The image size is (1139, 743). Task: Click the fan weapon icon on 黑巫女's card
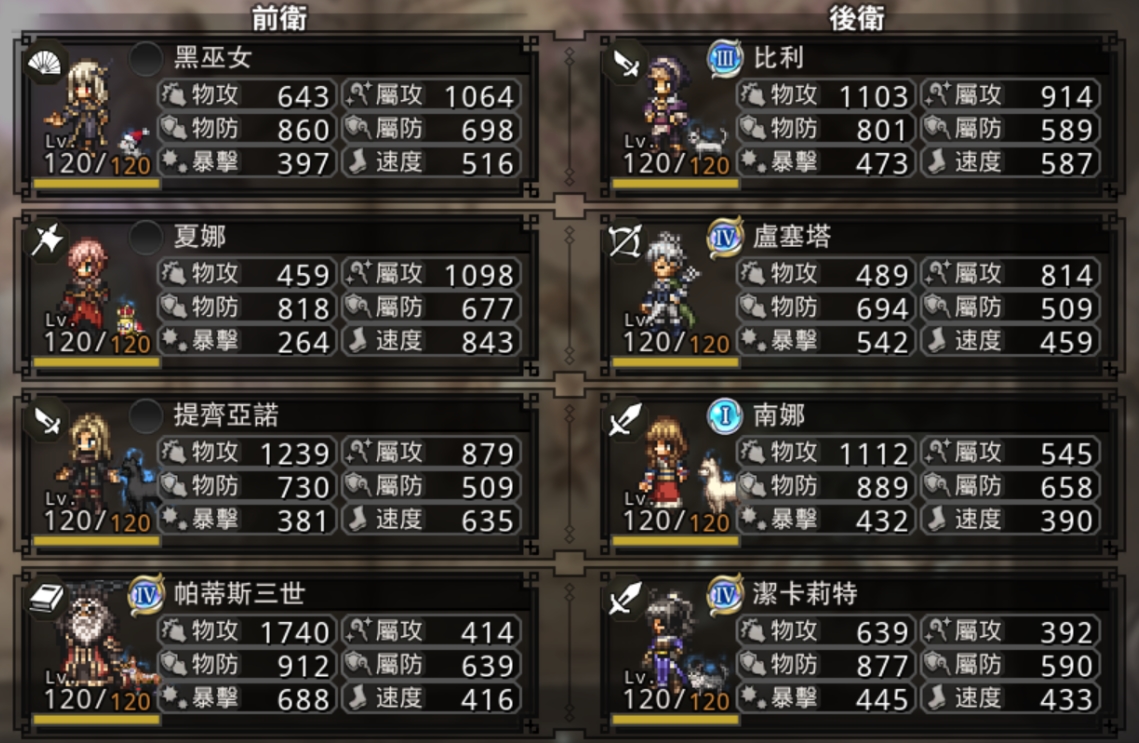click(44, 65)
